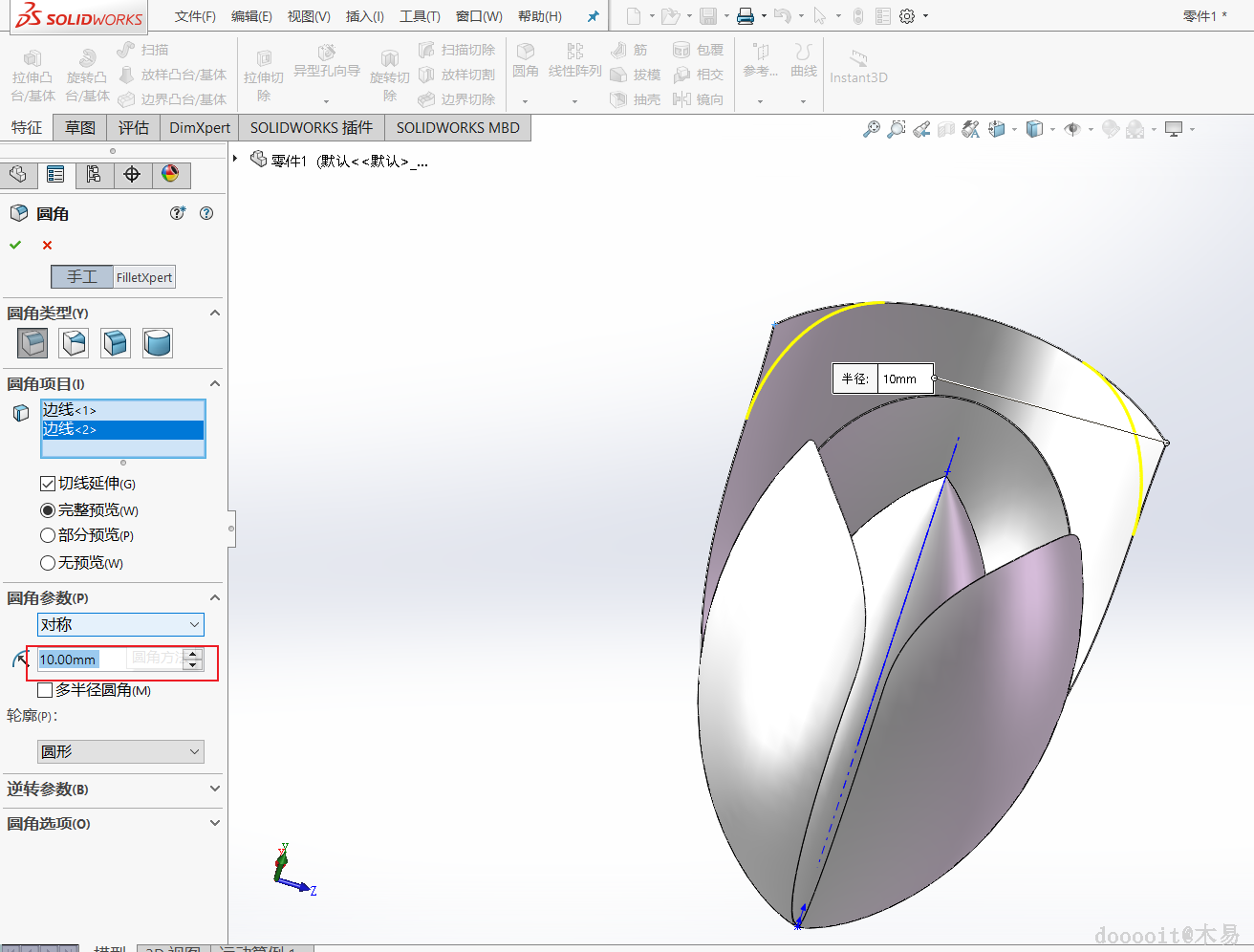
Task: Click the green checkmark to accept fillet
Action: point(15,246)
